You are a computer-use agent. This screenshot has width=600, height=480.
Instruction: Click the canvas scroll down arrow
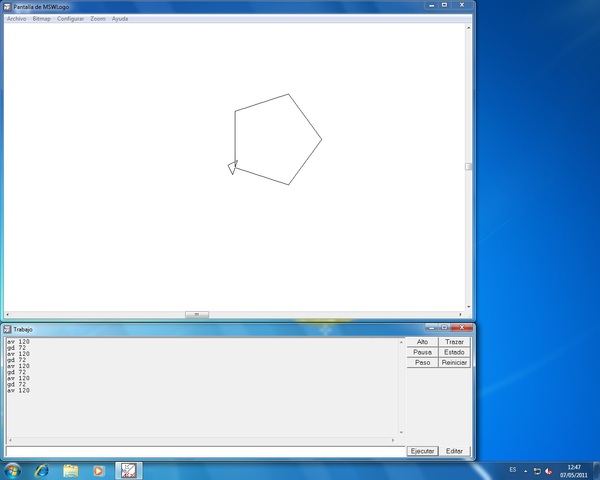pos(468,307)
